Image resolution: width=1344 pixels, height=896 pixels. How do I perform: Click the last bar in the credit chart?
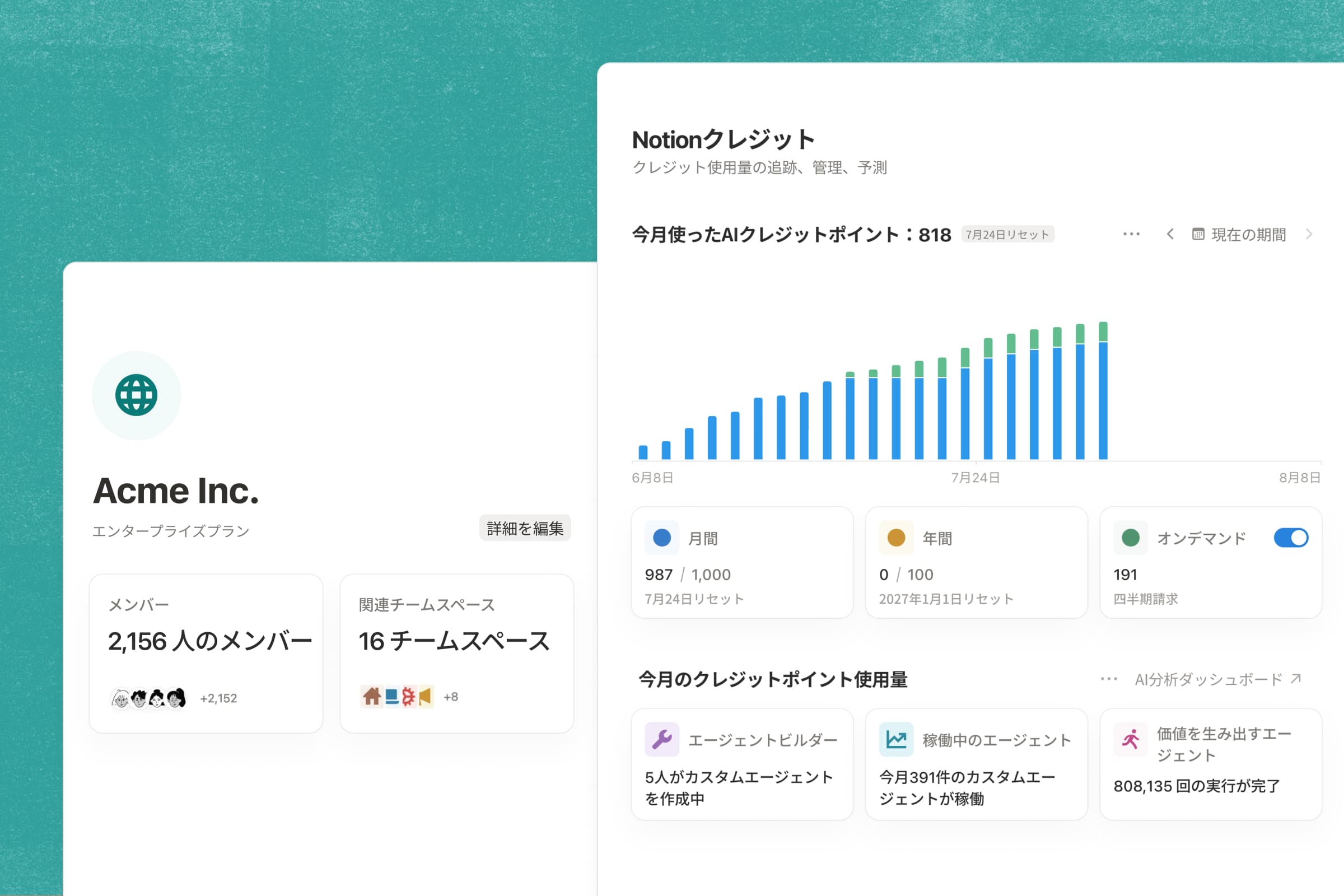tap(1103, 391)
